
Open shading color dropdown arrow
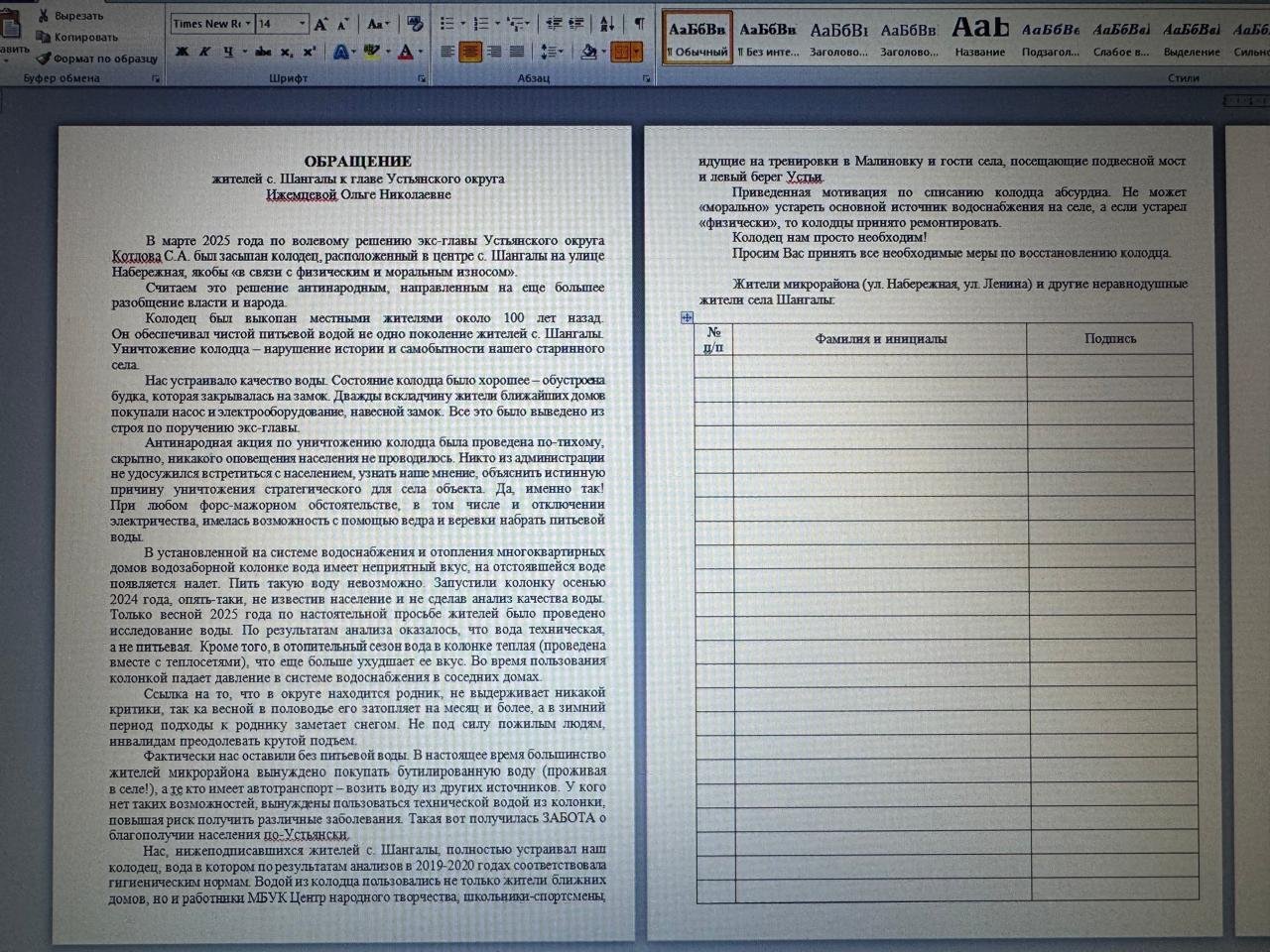tap(604, 52)
